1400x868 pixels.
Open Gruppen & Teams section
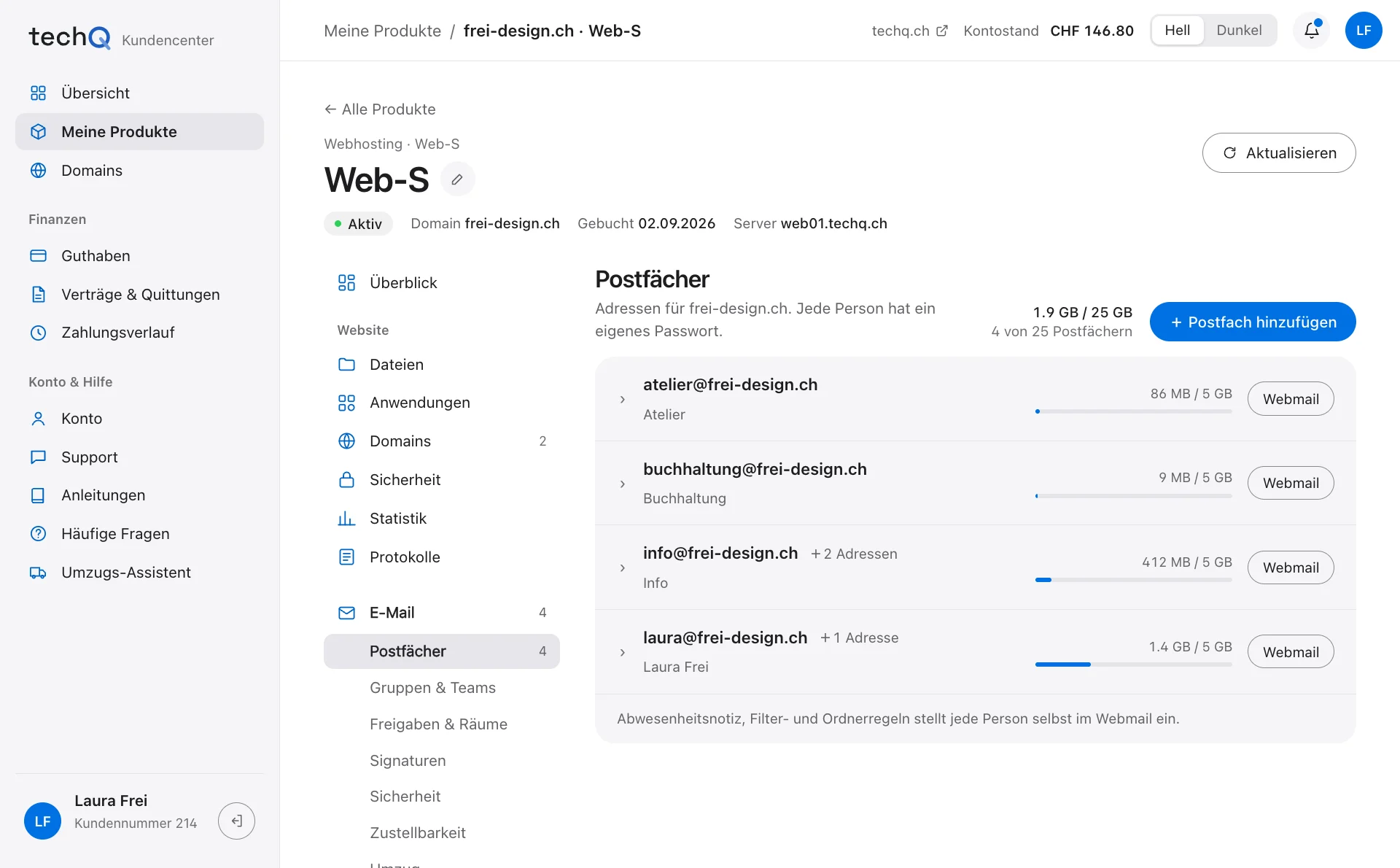442,688
